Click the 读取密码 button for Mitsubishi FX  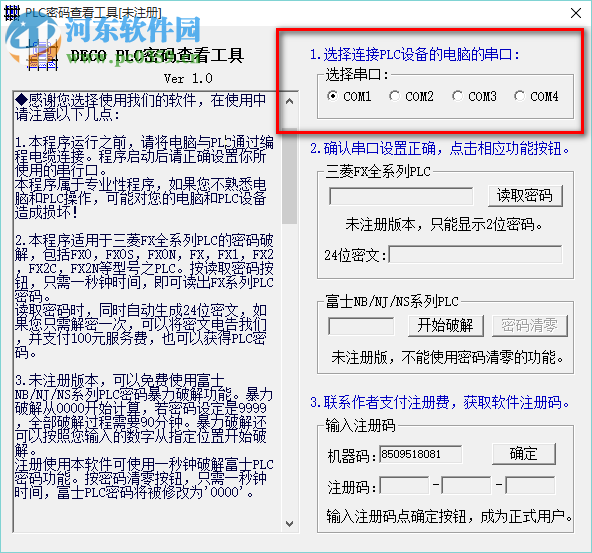coord(525,196)
